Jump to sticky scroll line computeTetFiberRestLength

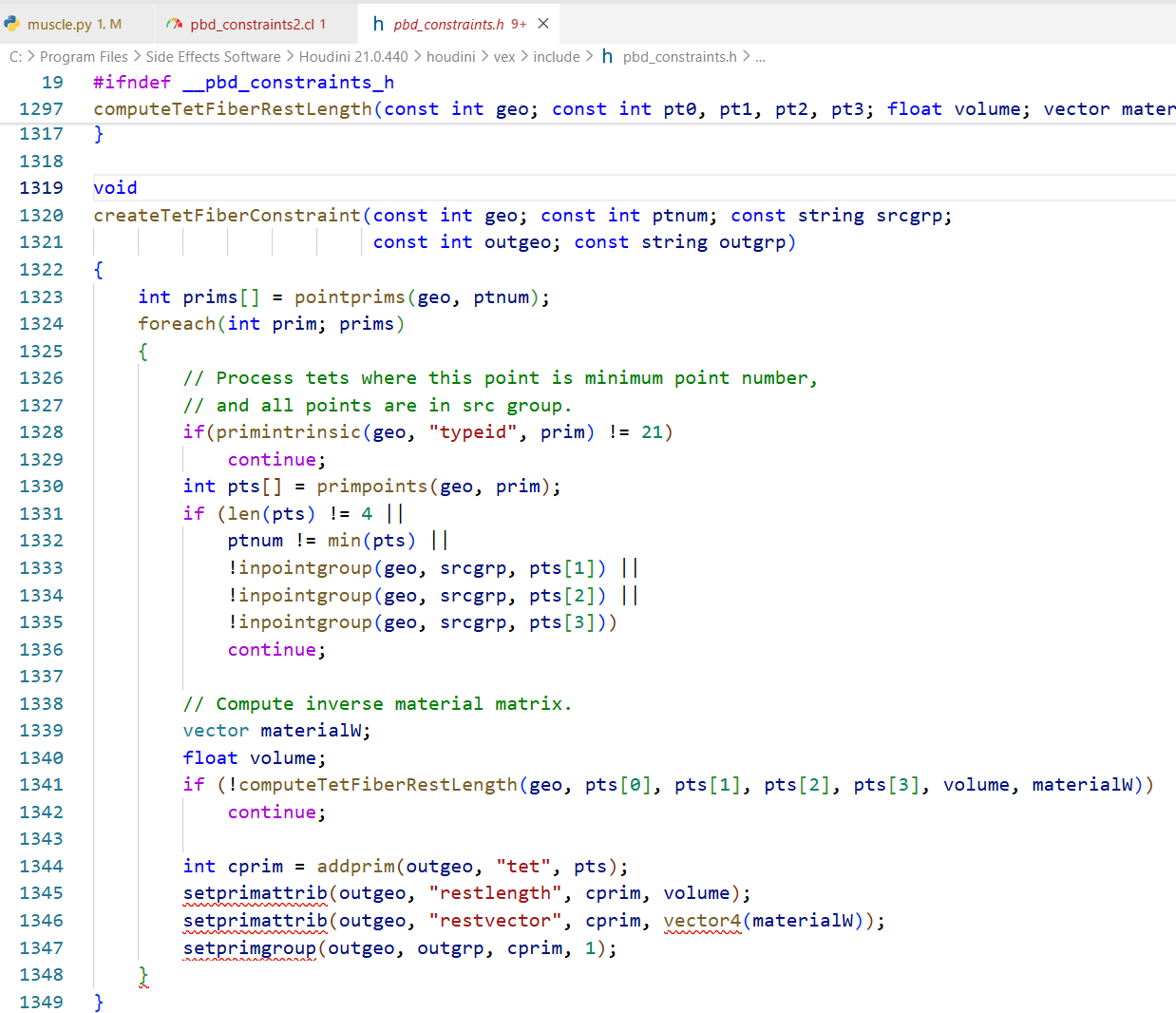tap(233, 109)
